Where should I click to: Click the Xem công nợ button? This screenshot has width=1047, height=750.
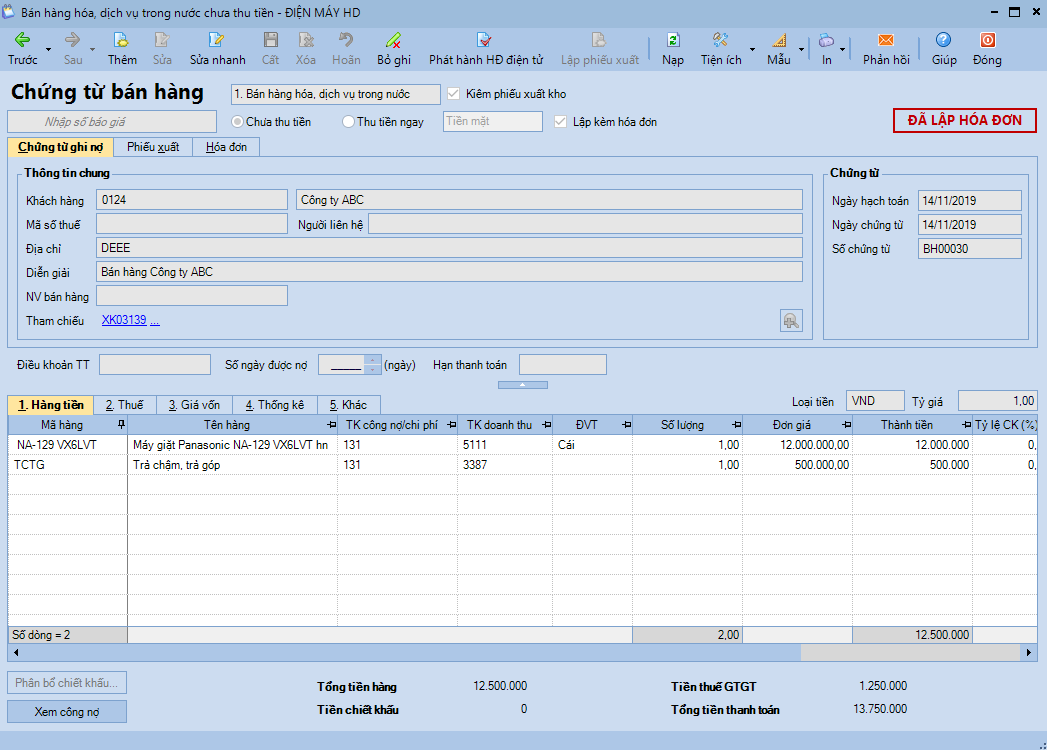(x=67, y=712)
